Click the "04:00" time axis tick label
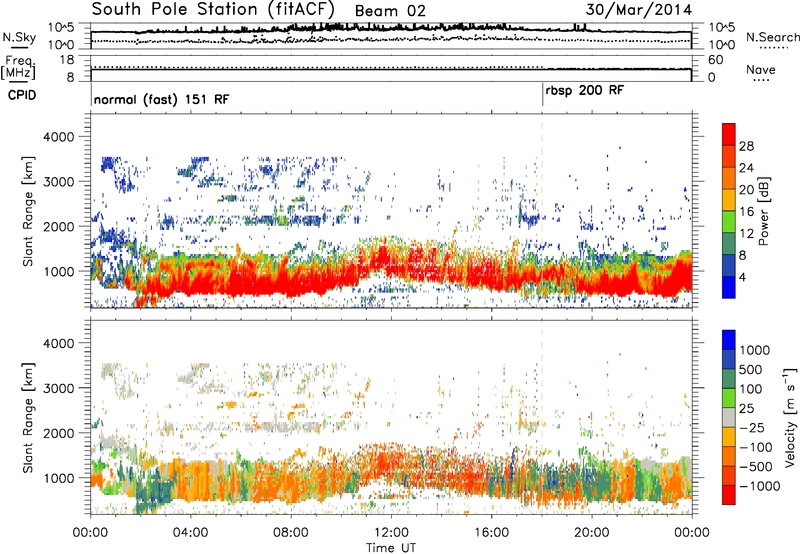800x554 pixels. click(x=190, y=533)
